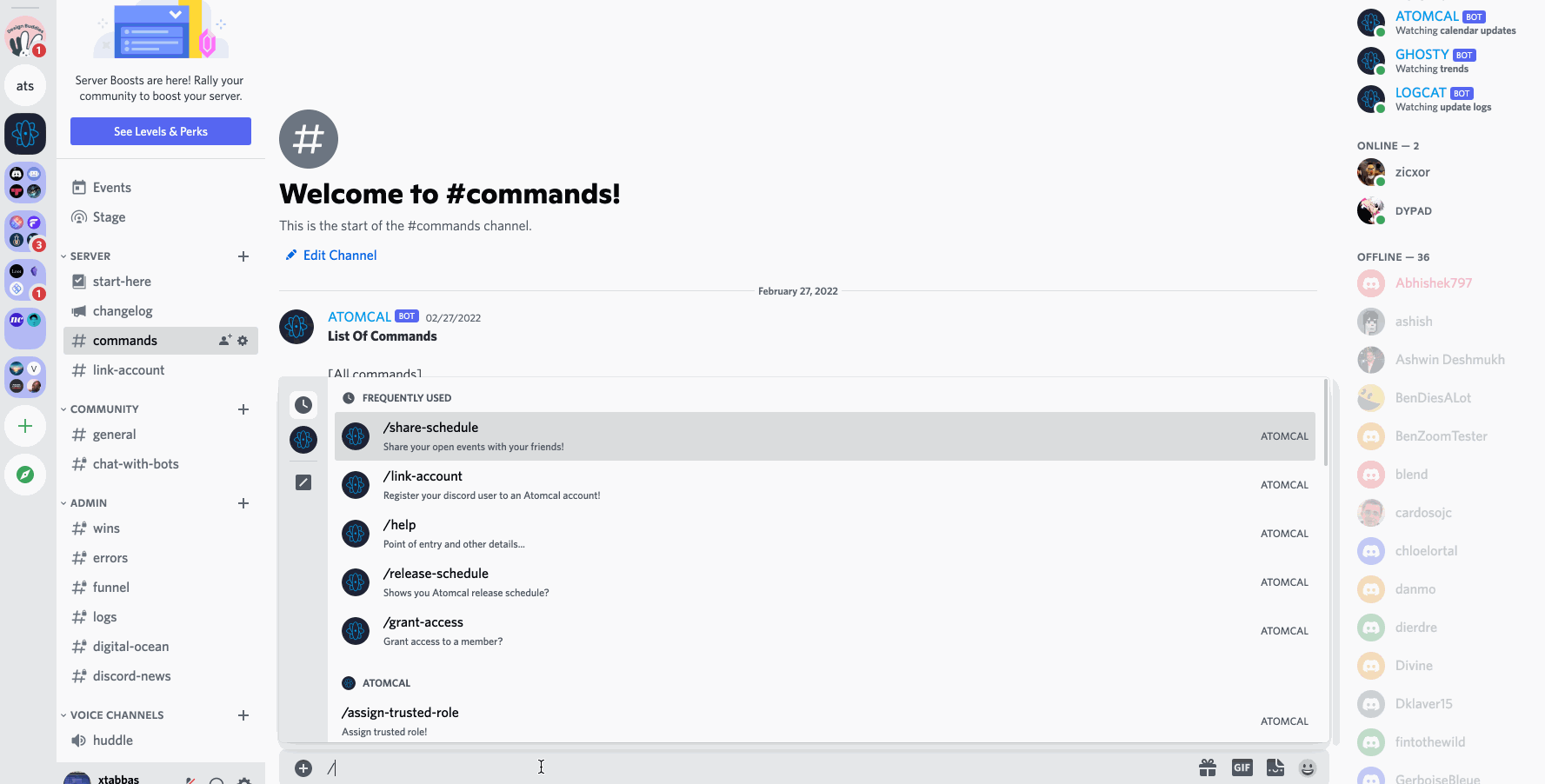Click the Add a Server plus icon

tap(25, 426)
